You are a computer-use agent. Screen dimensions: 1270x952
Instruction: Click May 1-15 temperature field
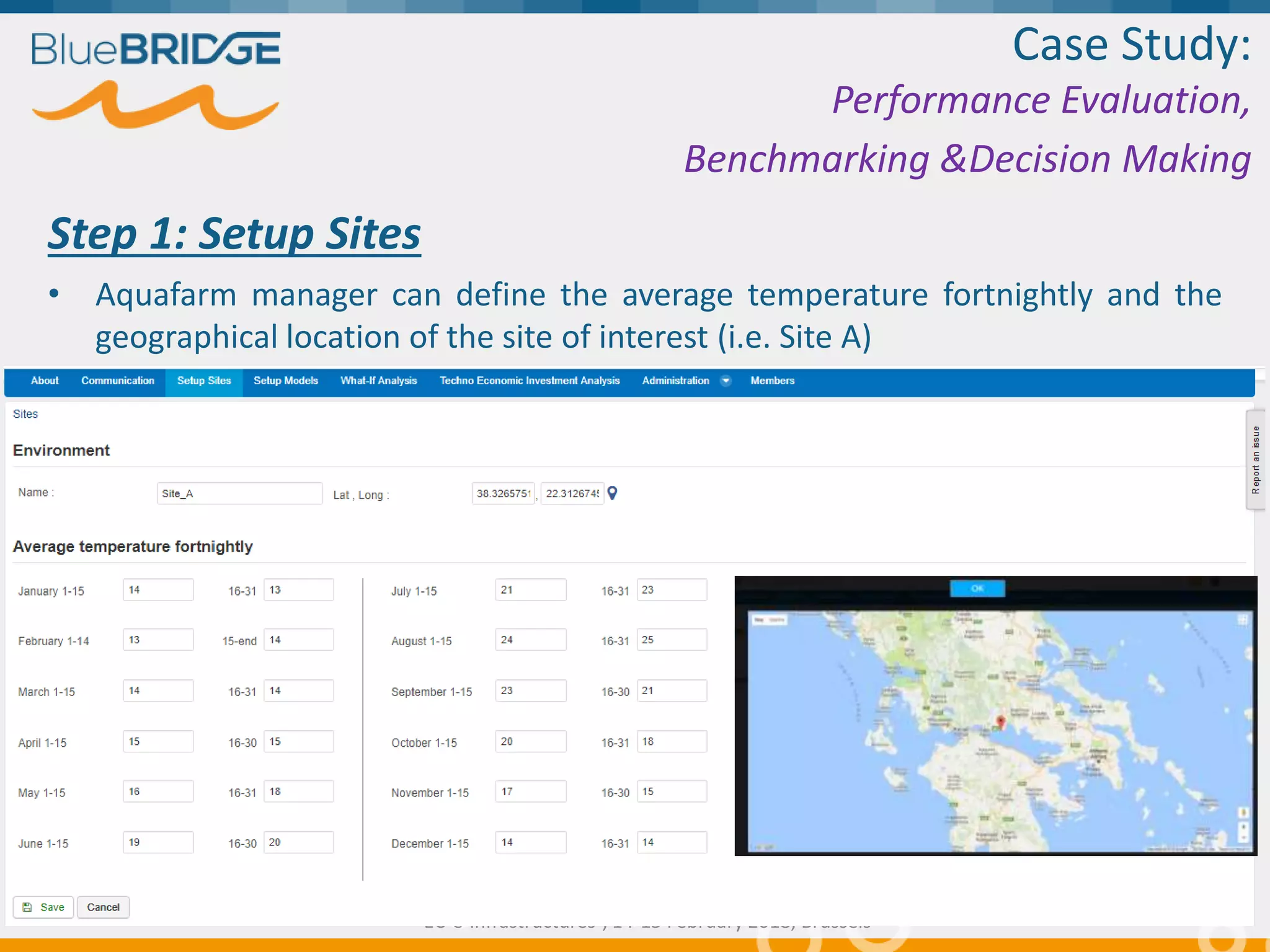coord(158,791)
